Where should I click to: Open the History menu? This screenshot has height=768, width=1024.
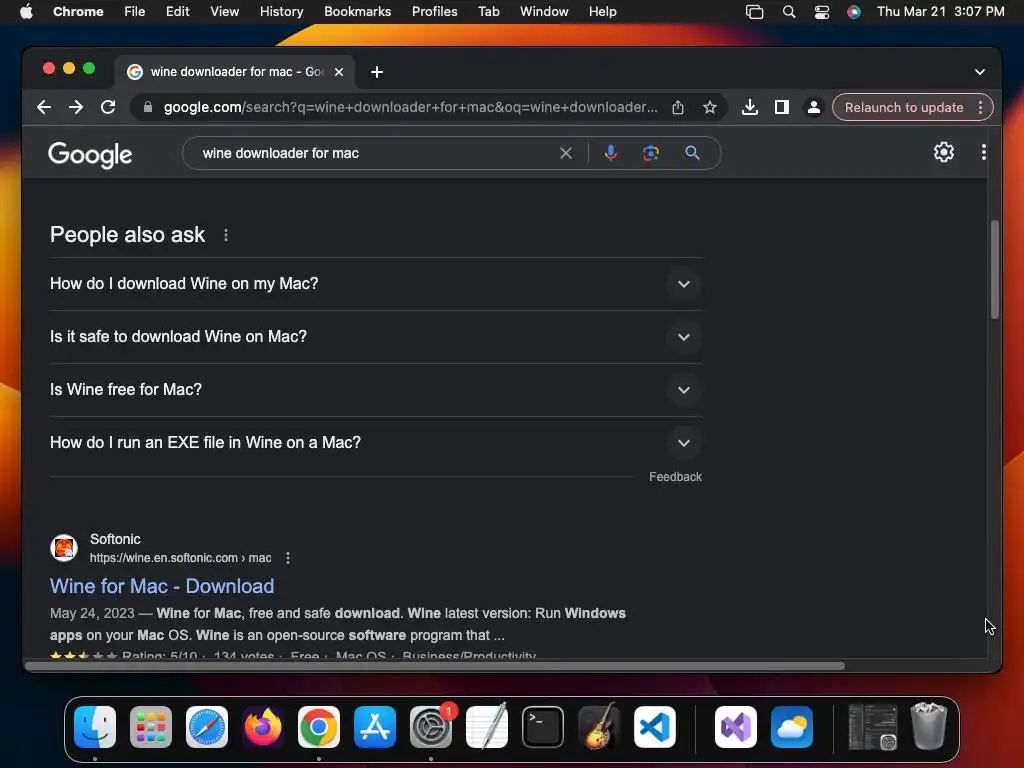281,12
